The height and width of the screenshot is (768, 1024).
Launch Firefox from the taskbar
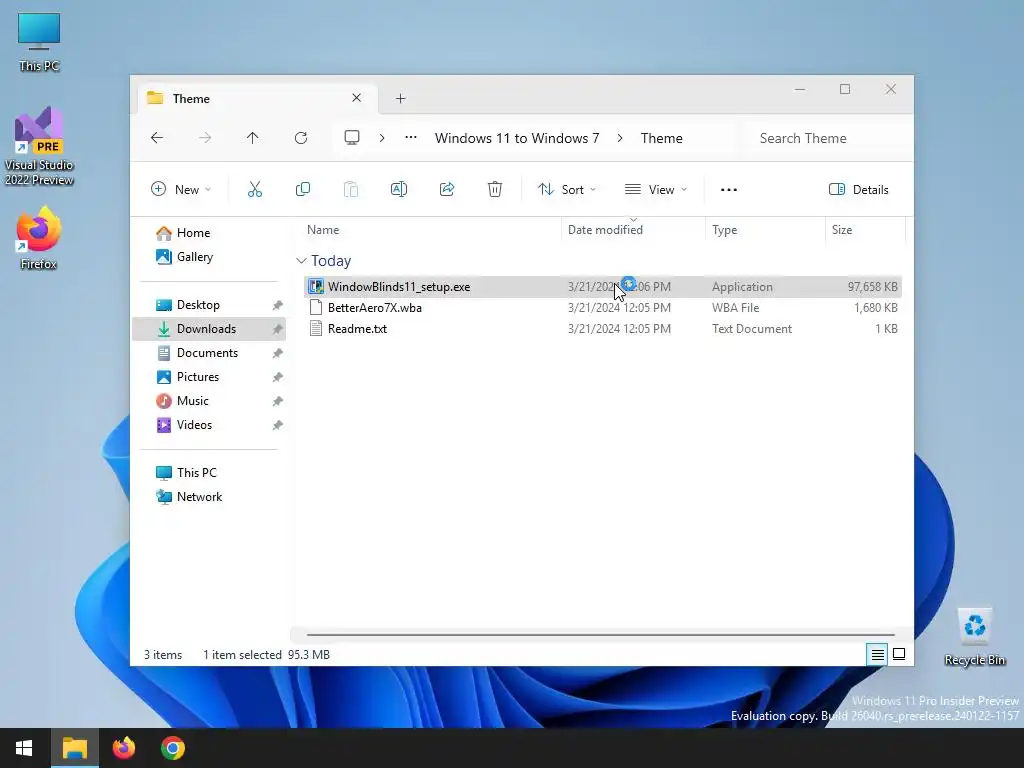pyautogui.click(x=123, y=748)
